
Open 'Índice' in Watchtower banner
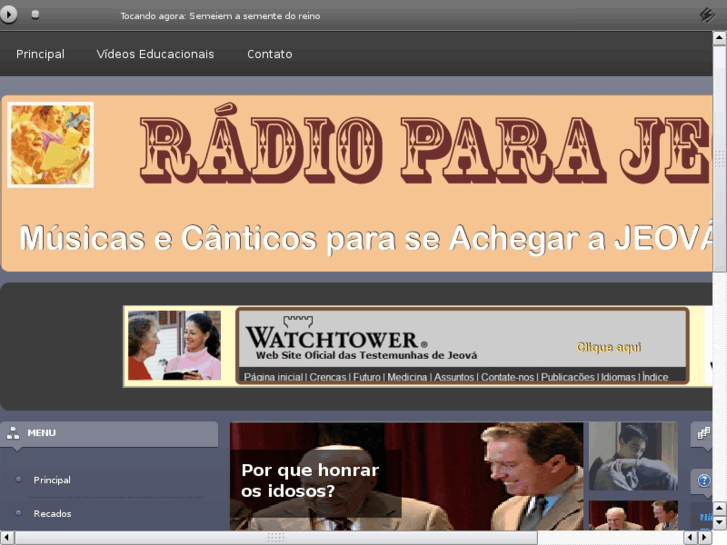pyautogui.click(x=655, y=377)
